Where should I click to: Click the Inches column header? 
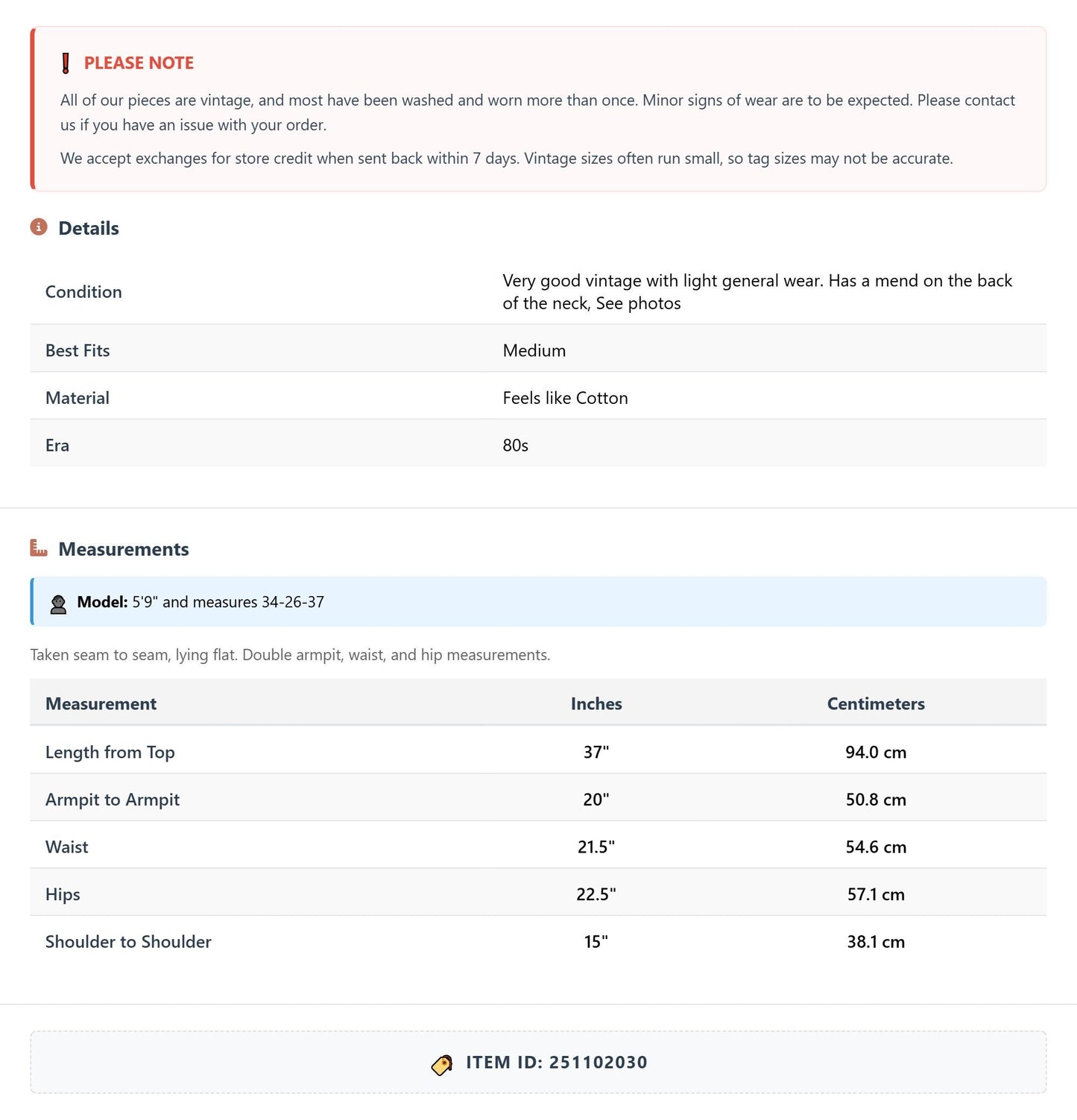click(596, 703)
